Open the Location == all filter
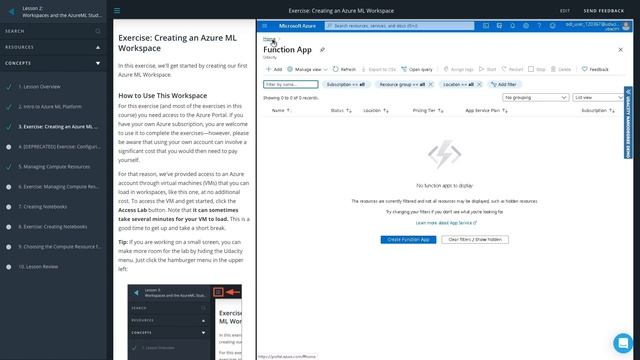 coord(458,84)
